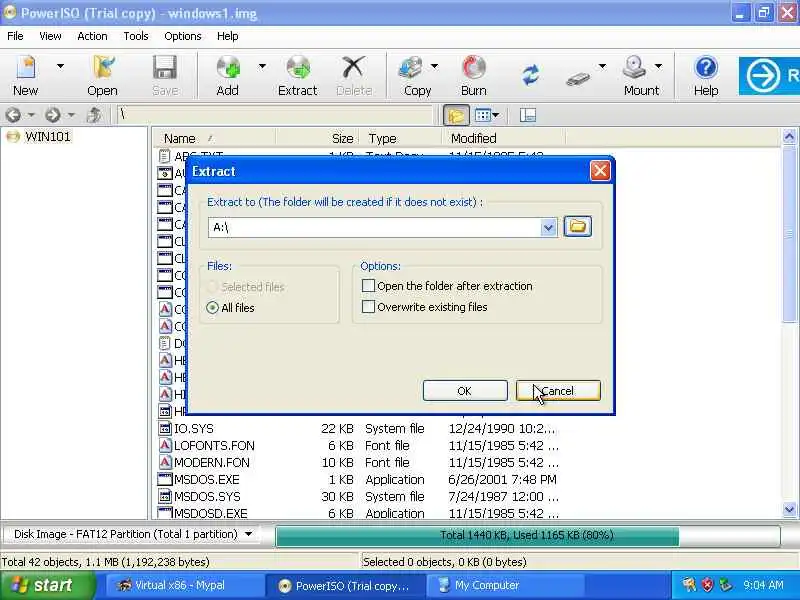Viewport: 800px width, 600px height.
Task: Toggle the folder tree view icon
Action: click(456, 115)
